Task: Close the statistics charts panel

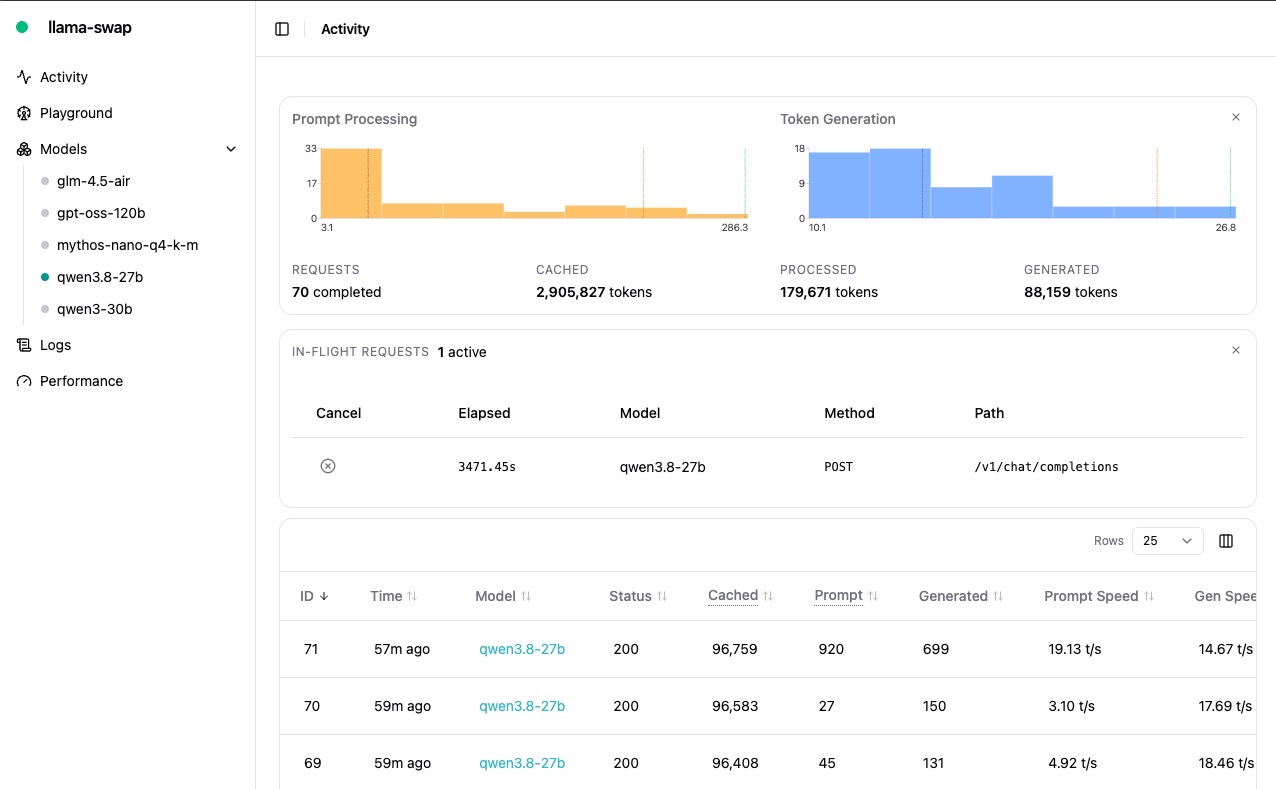Action: (1236, 117)
